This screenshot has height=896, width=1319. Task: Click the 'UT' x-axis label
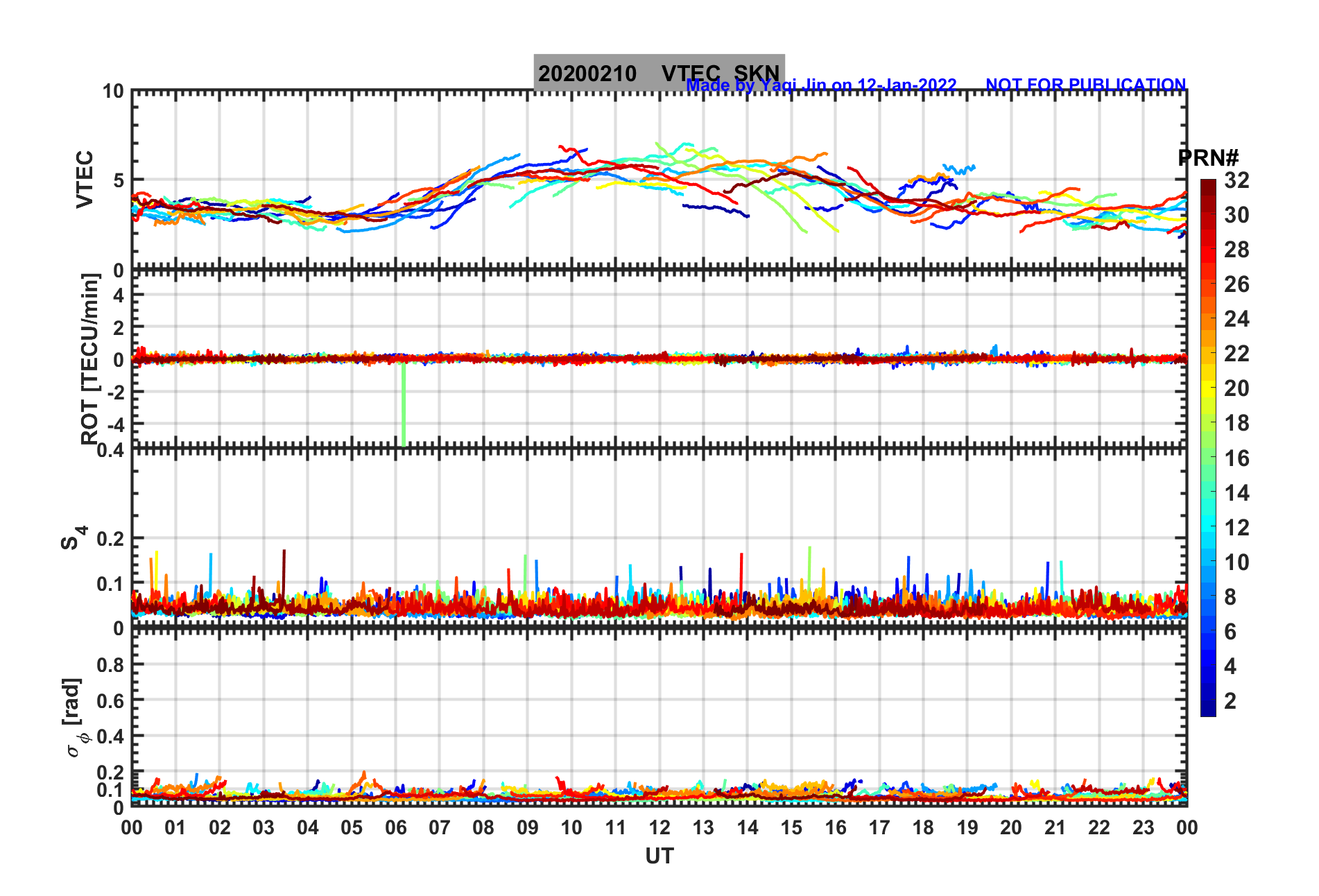point(659,856)
